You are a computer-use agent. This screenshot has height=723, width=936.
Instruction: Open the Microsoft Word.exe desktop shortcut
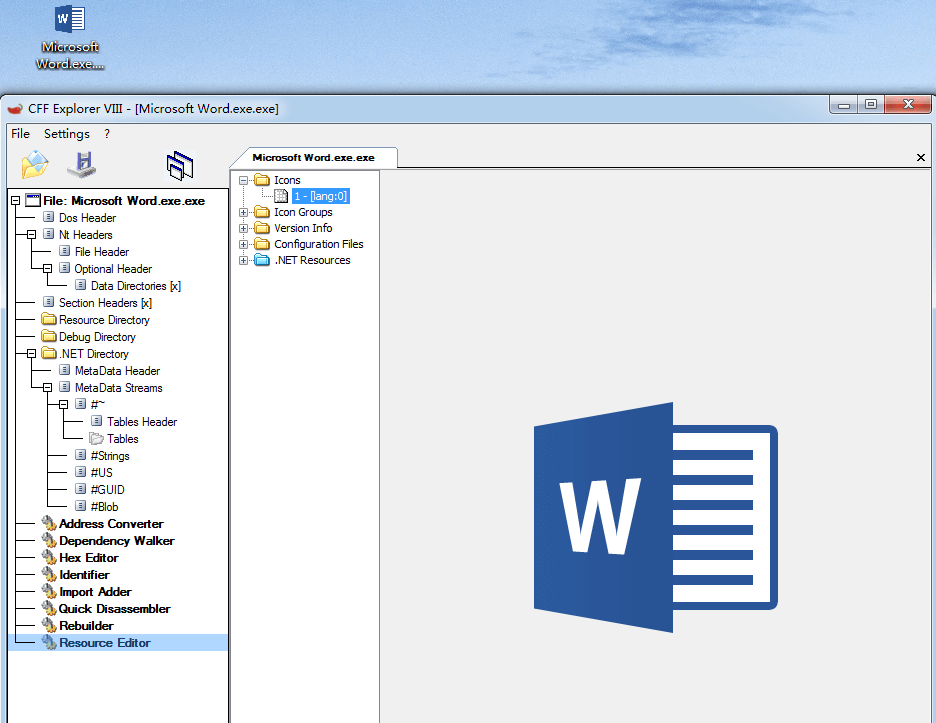coord(70,37)
